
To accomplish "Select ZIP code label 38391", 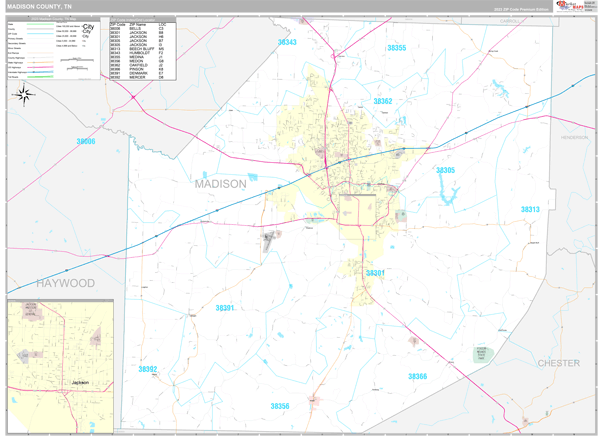I will (224, 308).
